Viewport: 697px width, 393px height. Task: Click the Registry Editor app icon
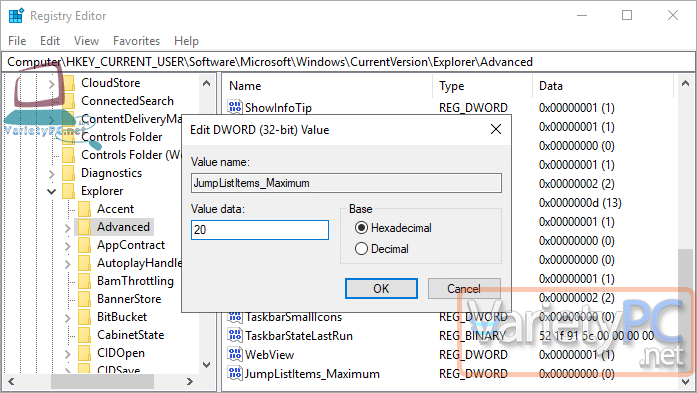[x=16, y=16]
